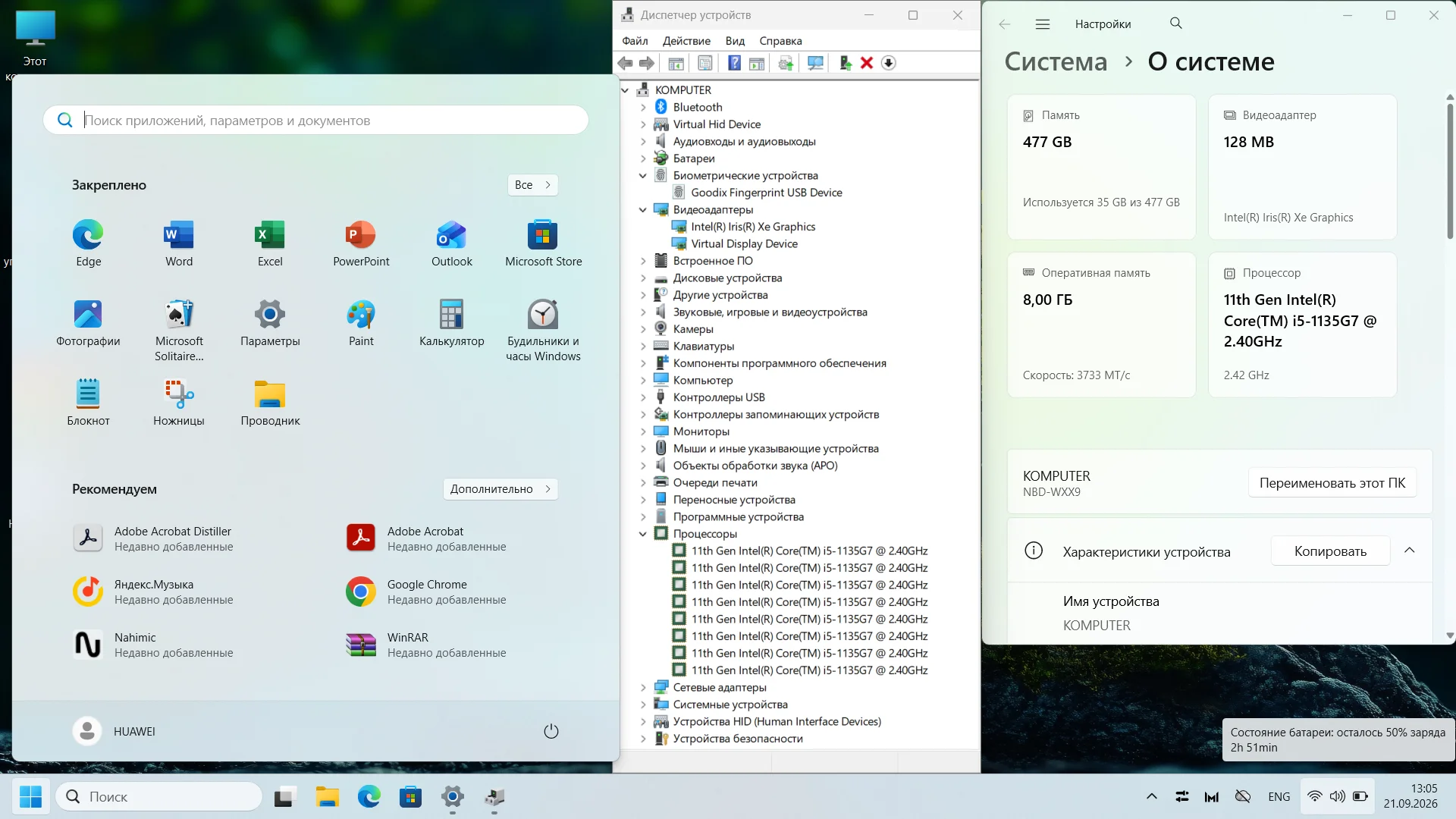Expand the Bluetooth node in Device Manager
Viewport: 1456px width, 819px height.
tap(643, 107)
